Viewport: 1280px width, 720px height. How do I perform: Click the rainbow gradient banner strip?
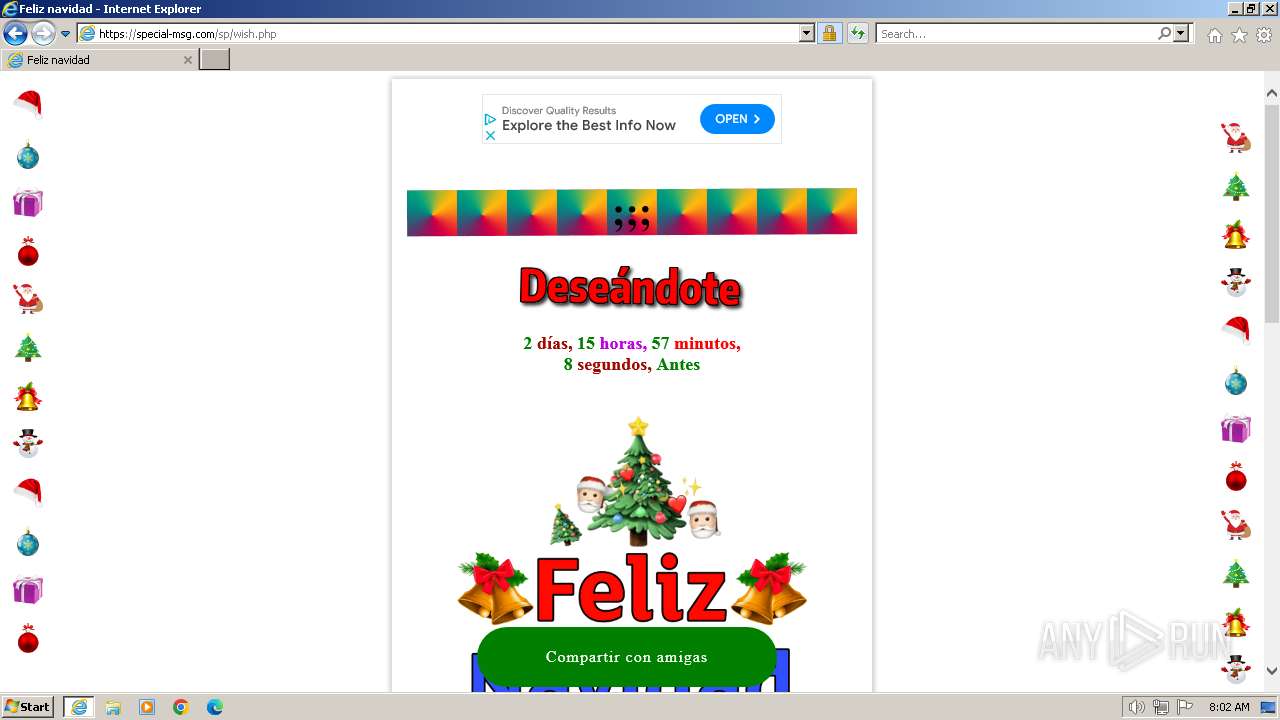[632, 212]
